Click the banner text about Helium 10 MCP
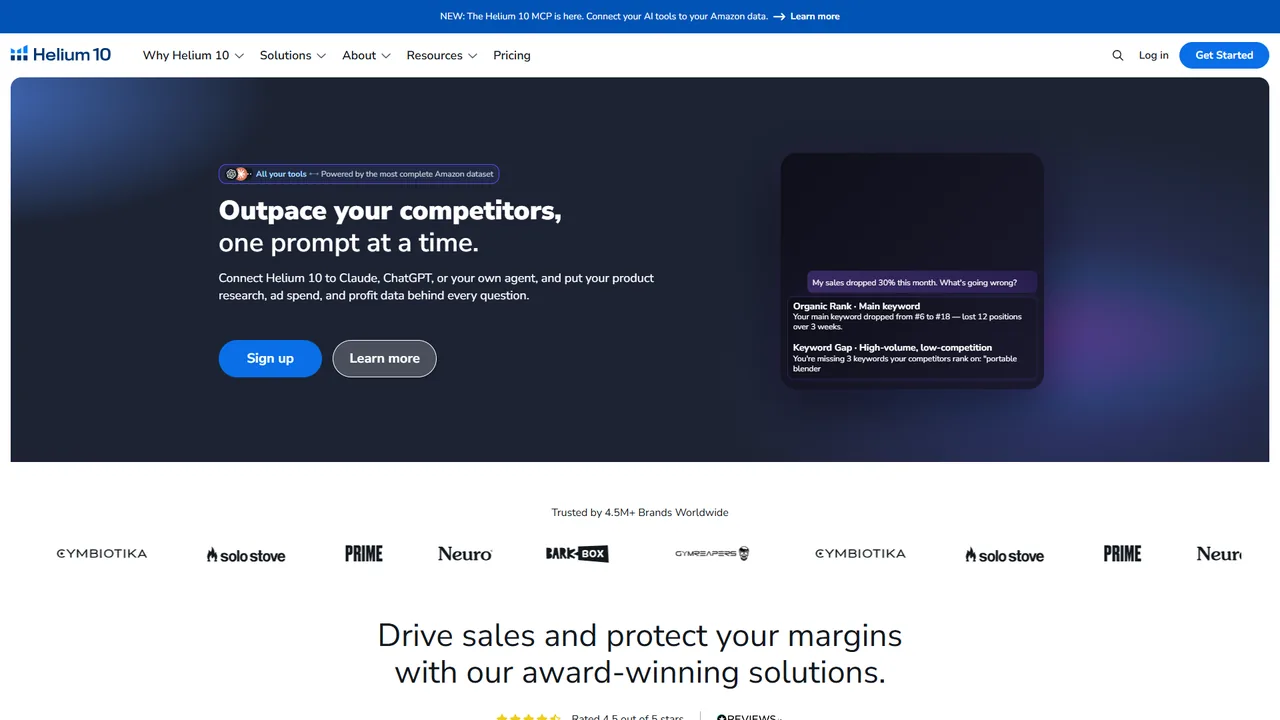Image resolution: width=1280 pixels, height=720 pixels. [603, 16]
